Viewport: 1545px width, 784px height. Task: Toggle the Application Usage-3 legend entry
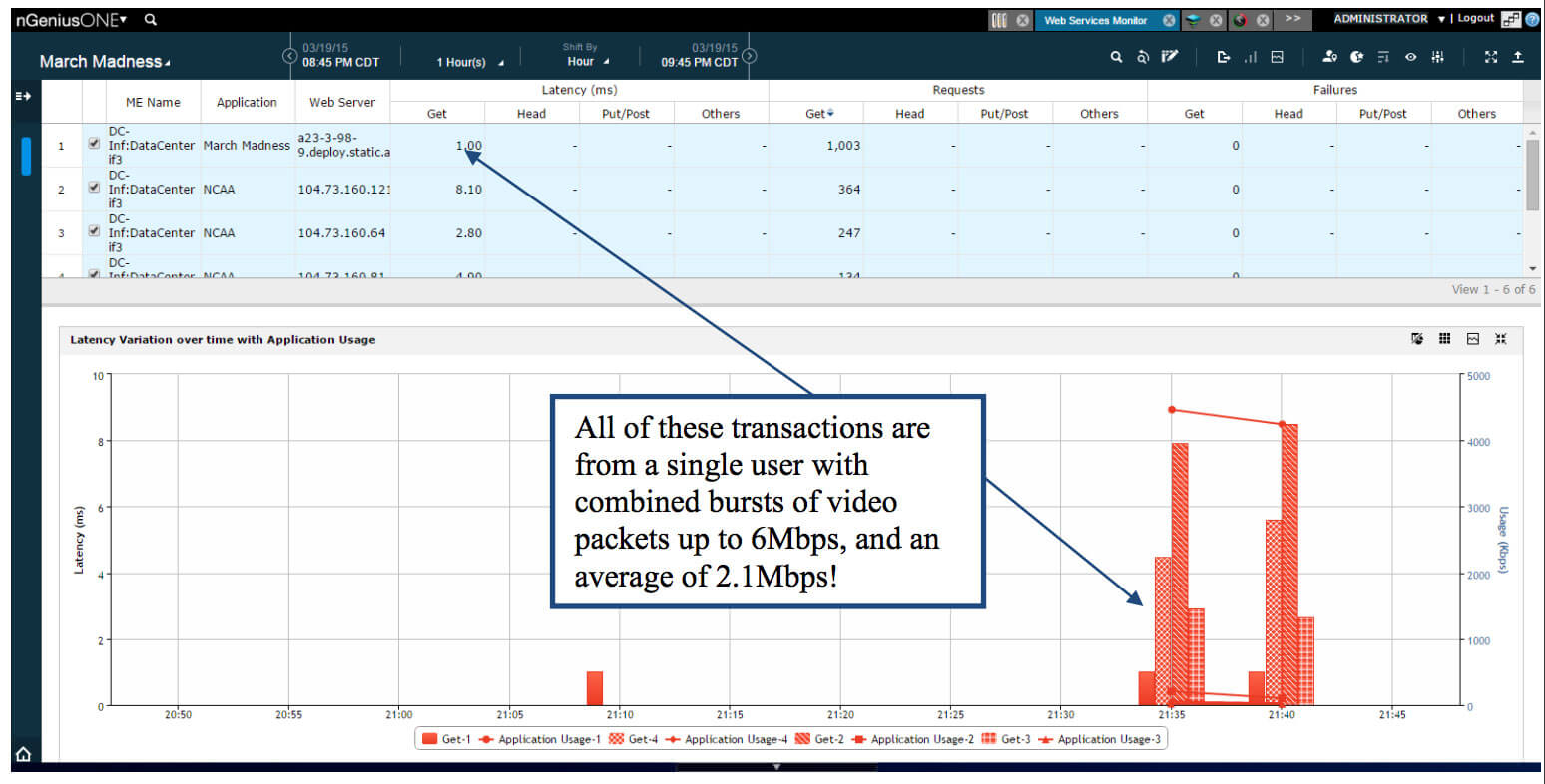(1100, 739)
